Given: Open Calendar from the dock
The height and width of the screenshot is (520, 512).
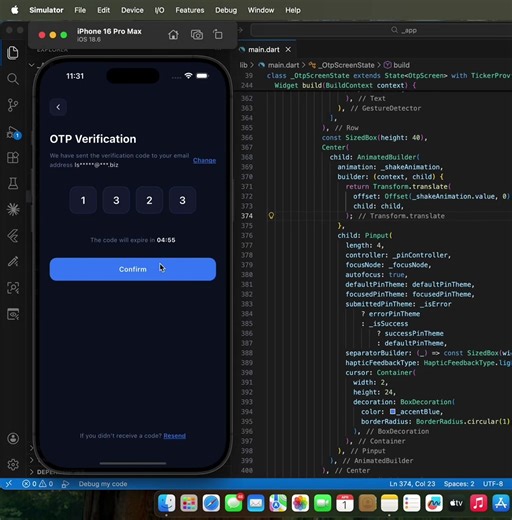Looking at the screenshot, I should pos(345,503).
